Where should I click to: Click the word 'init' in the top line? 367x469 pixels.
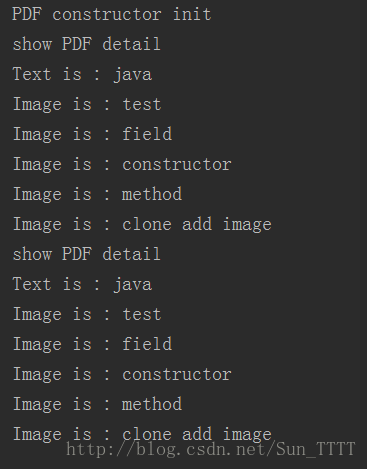click(x=192, y=14)
